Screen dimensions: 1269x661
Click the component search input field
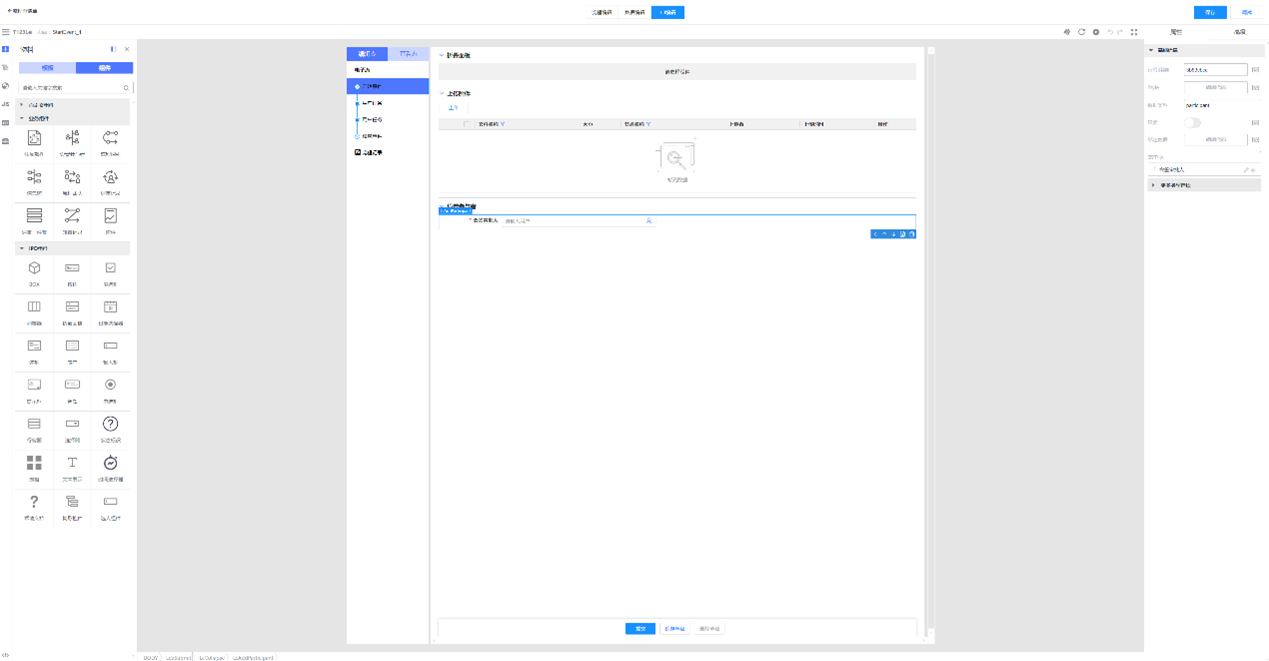[76, 88]
